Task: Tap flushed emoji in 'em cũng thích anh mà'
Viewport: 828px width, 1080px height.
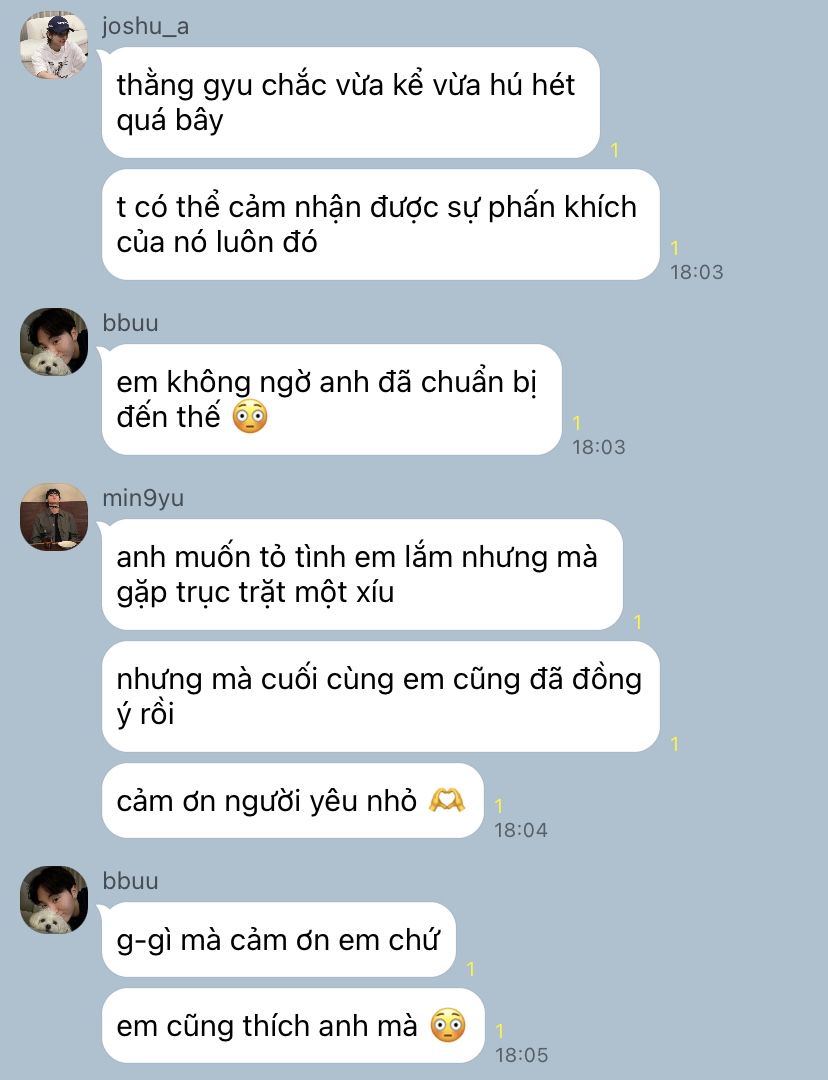Action: coord(448,1026)
